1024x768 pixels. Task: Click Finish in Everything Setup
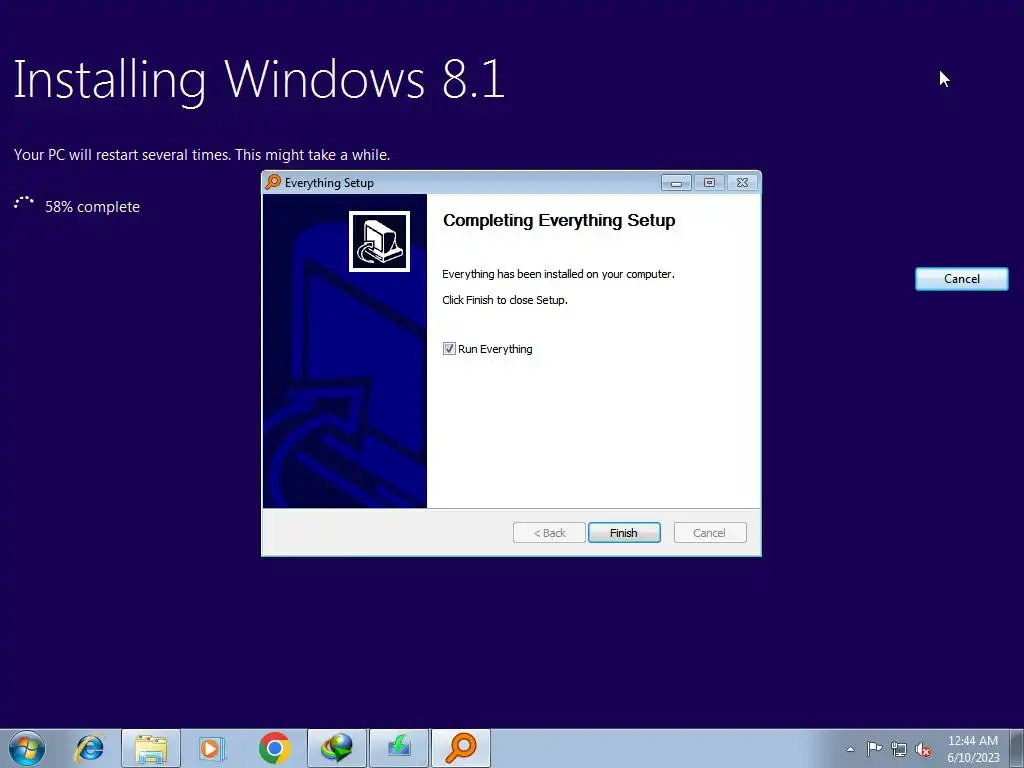click(624, 533)
